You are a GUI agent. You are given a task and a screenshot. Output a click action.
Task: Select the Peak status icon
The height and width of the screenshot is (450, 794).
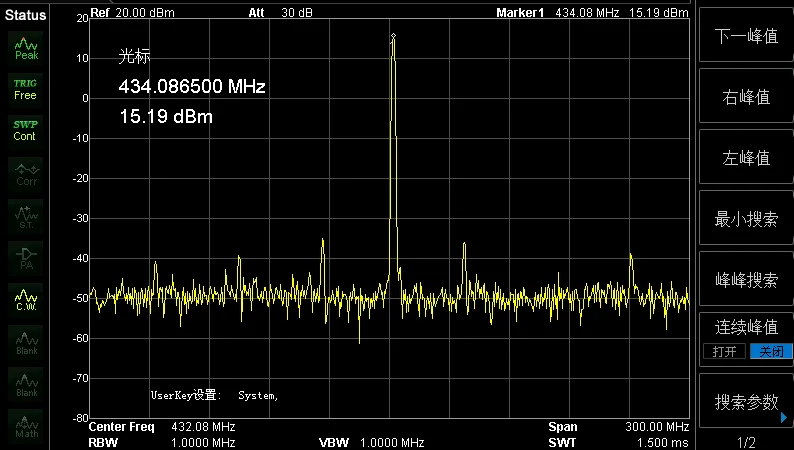(26, 49)
